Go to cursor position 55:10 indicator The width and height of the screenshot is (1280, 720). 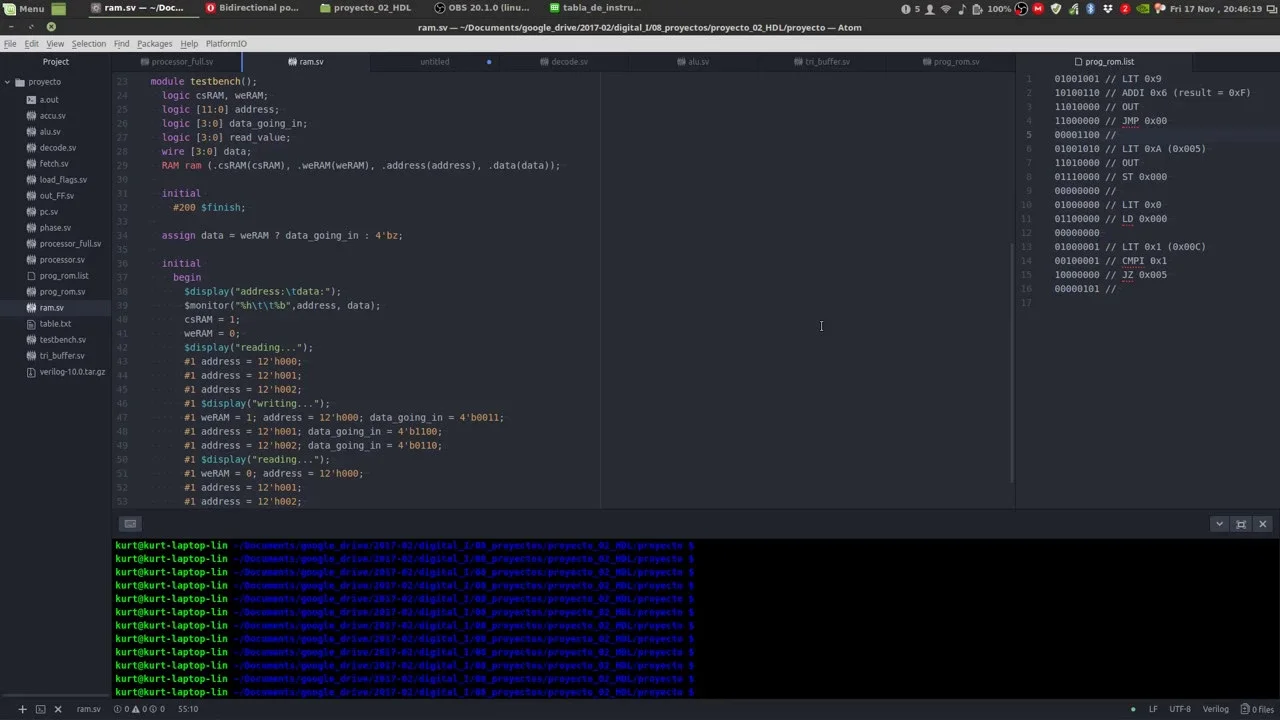click(187, 709)
